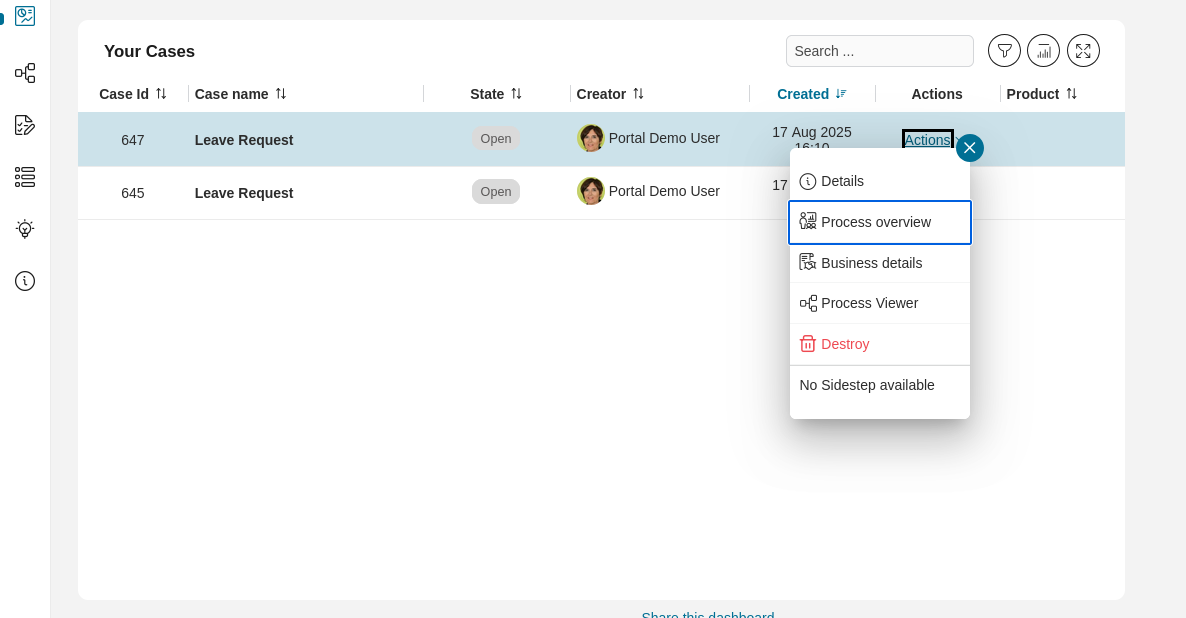Open the list view icon in sidebar
Screen dimensions: 1186x618
pos(24,177)
